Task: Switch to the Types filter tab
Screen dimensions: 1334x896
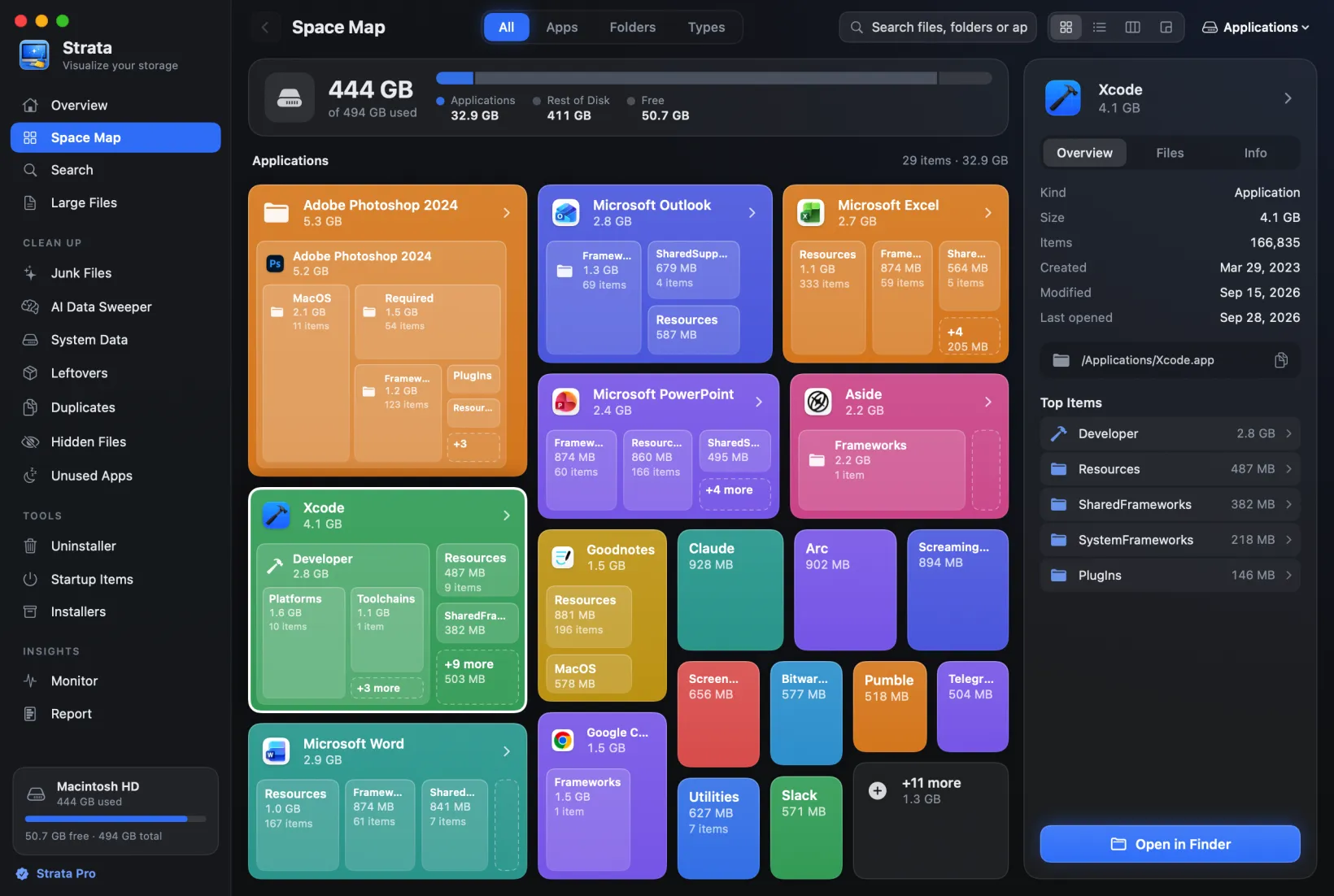Action: 706,27
